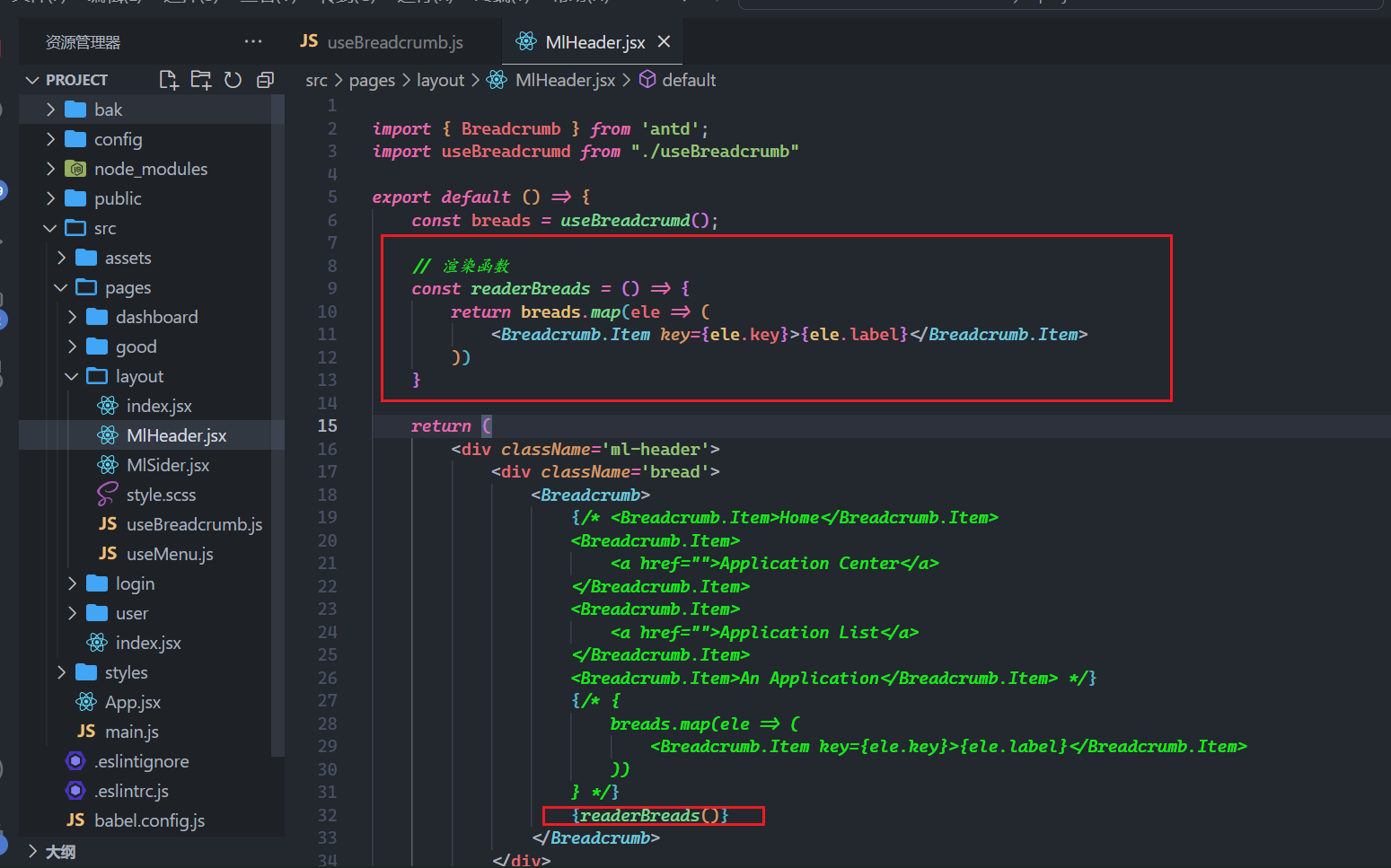Screen dimensions: 1391x868
Task: Expand the 大纲 outline section
Action: (32, 851)
